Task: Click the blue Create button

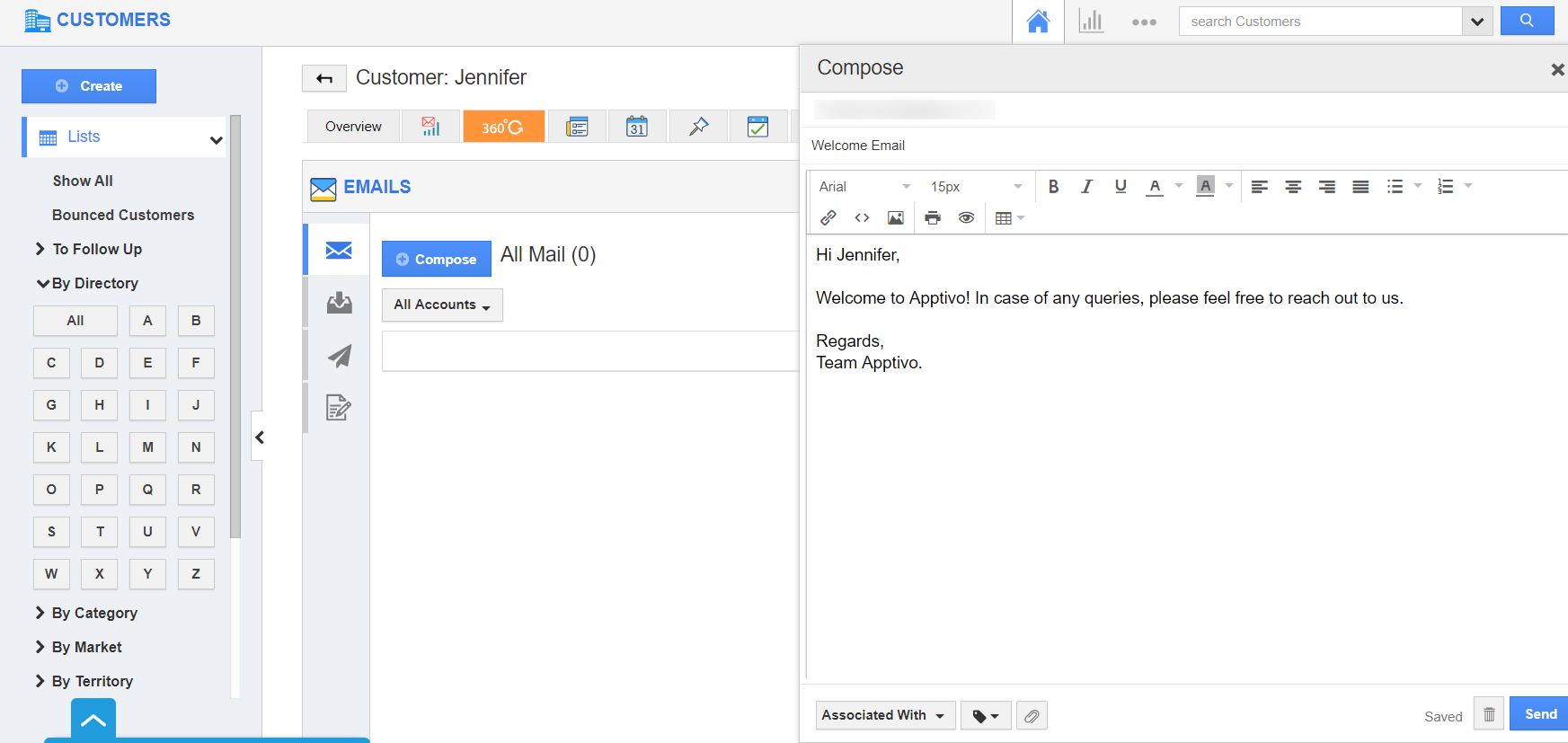Action: pos(89,86)
